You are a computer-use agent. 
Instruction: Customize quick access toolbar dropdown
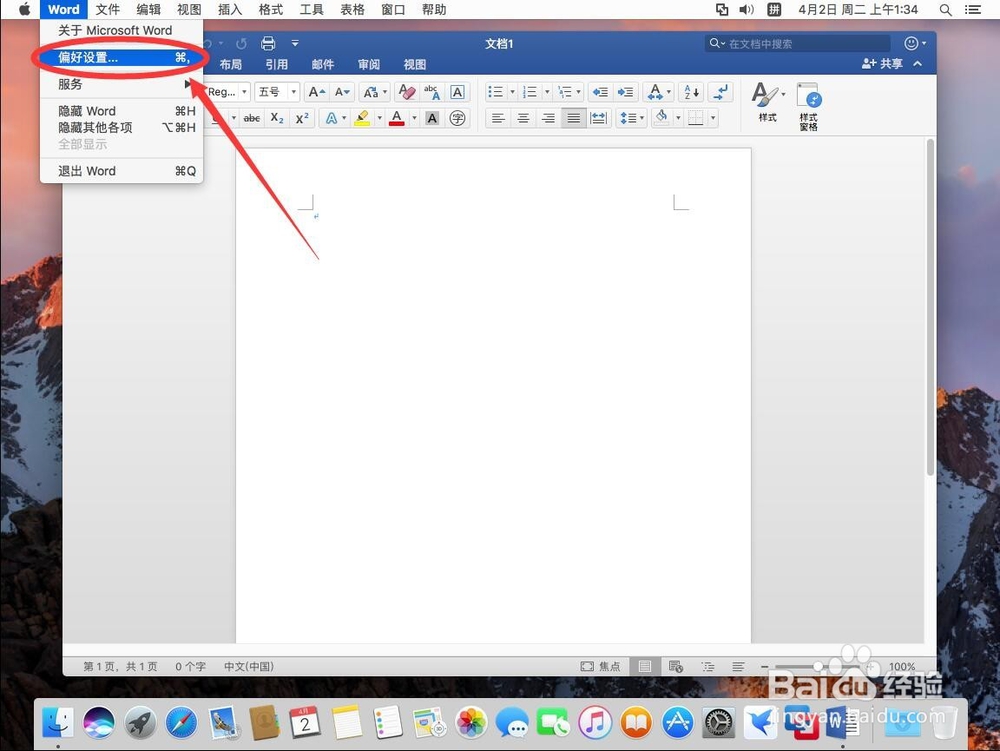point(295,43)
